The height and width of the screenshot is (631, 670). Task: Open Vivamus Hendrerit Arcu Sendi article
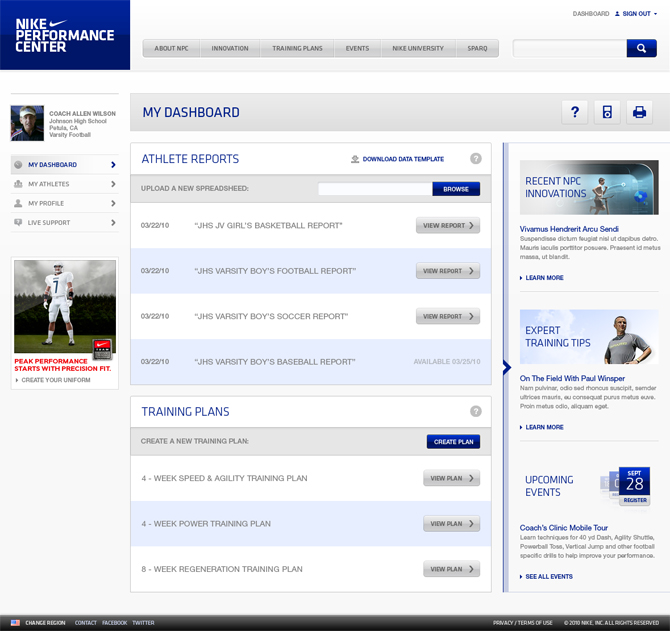pos(569,229)
